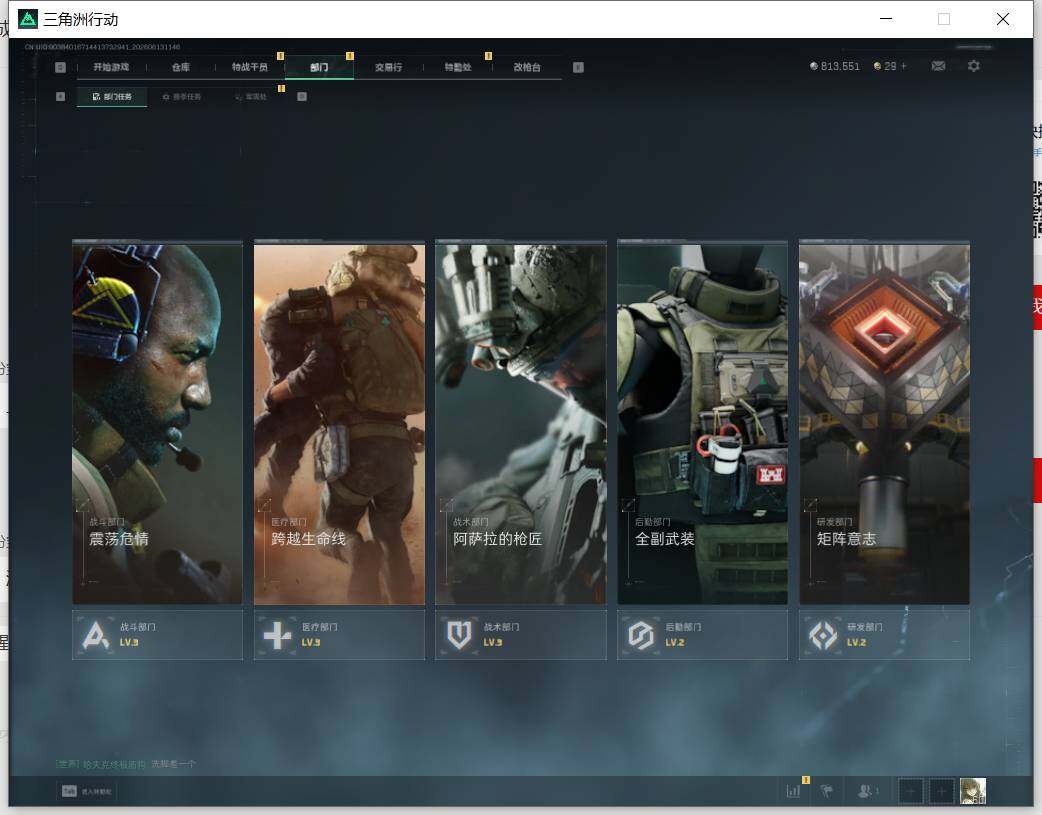Viewport: 1042px width, 815px height.
Task: Click the 战斗部门 LV.3 department button
Action: [x=157, y=635]
